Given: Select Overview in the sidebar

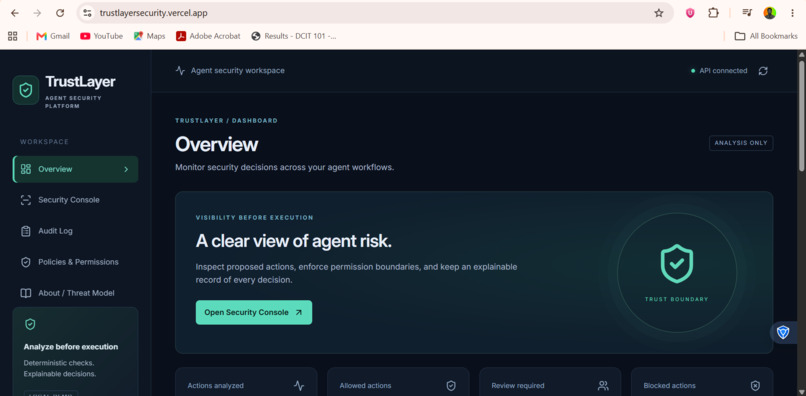Looking at the screenshot, I should tap(75, 169).
